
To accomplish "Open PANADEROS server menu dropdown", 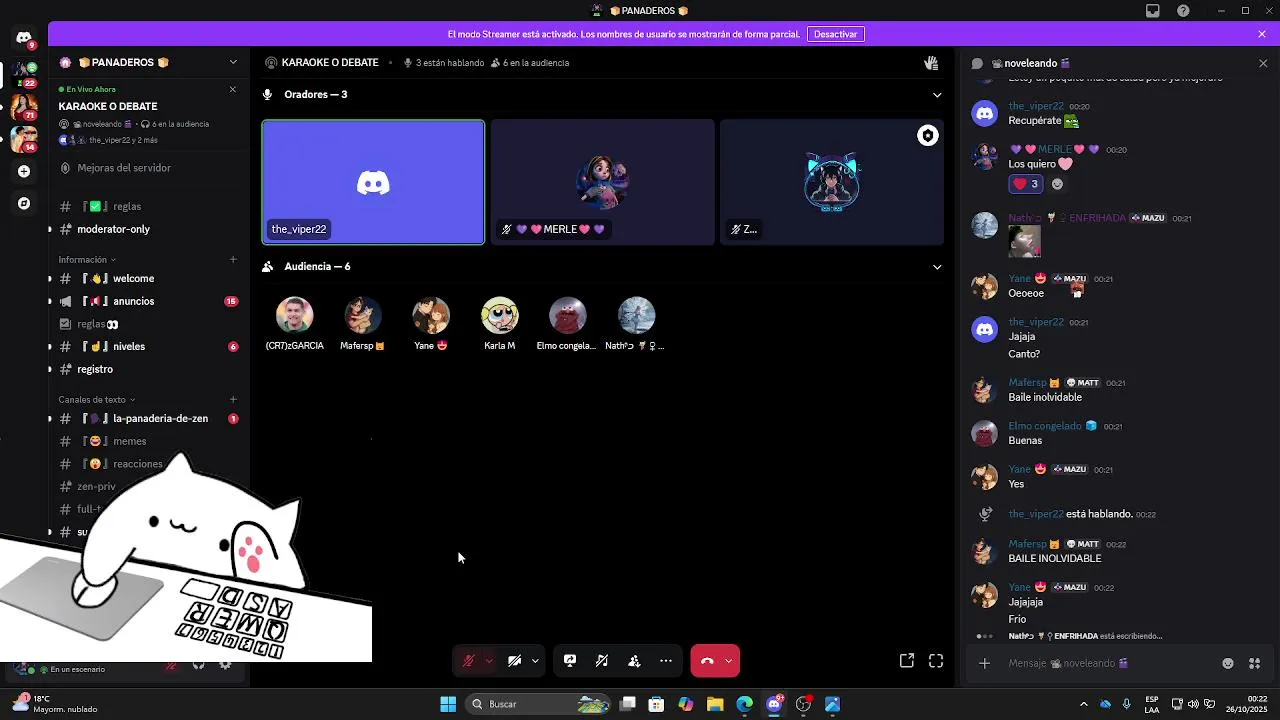I will click(233, 62).
